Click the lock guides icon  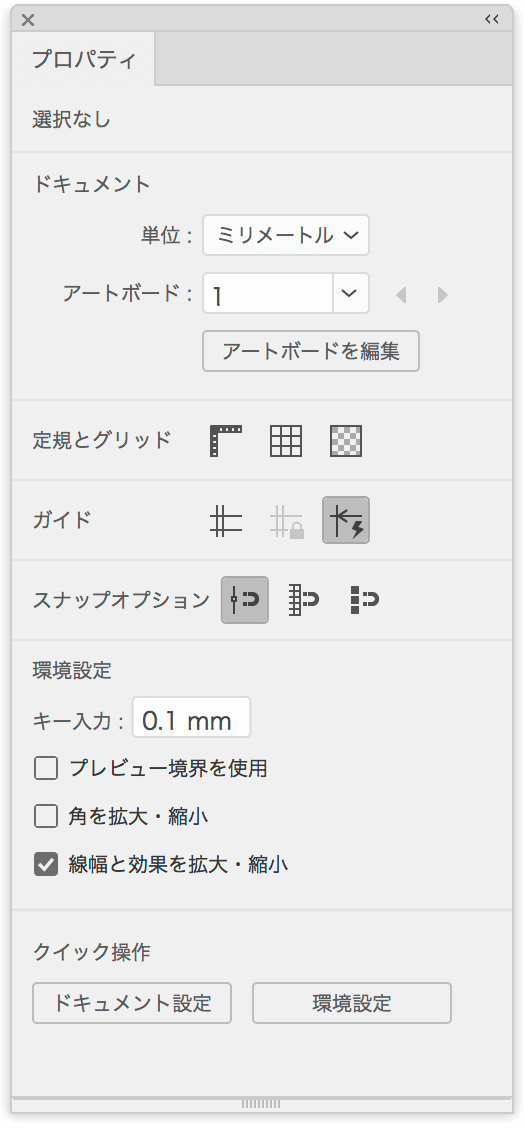coord(286,521)
